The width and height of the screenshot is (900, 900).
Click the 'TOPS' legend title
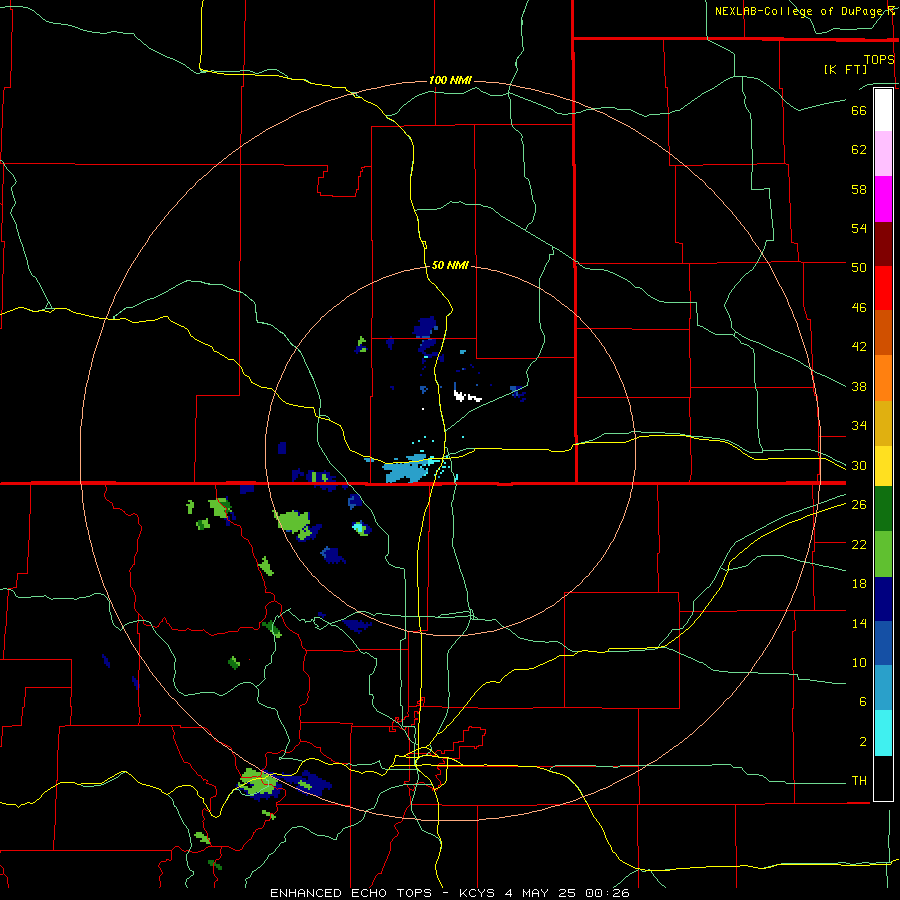click(879, 60)
